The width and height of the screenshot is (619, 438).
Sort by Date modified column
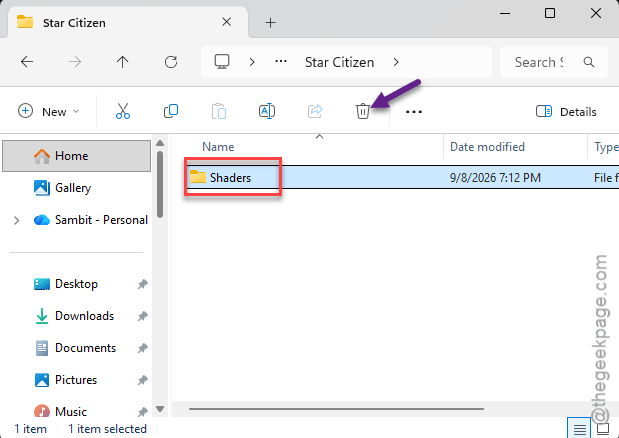click(487, 147)
